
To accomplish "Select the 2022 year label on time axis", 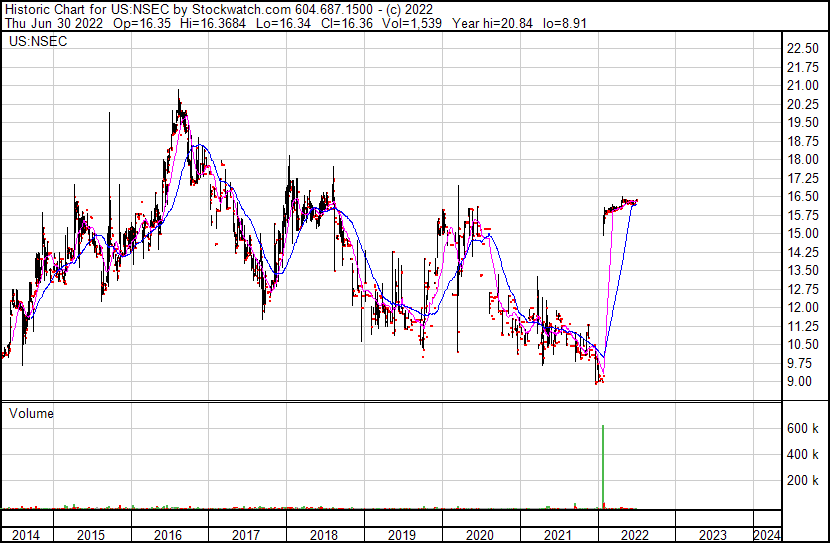I will [635, 535].
